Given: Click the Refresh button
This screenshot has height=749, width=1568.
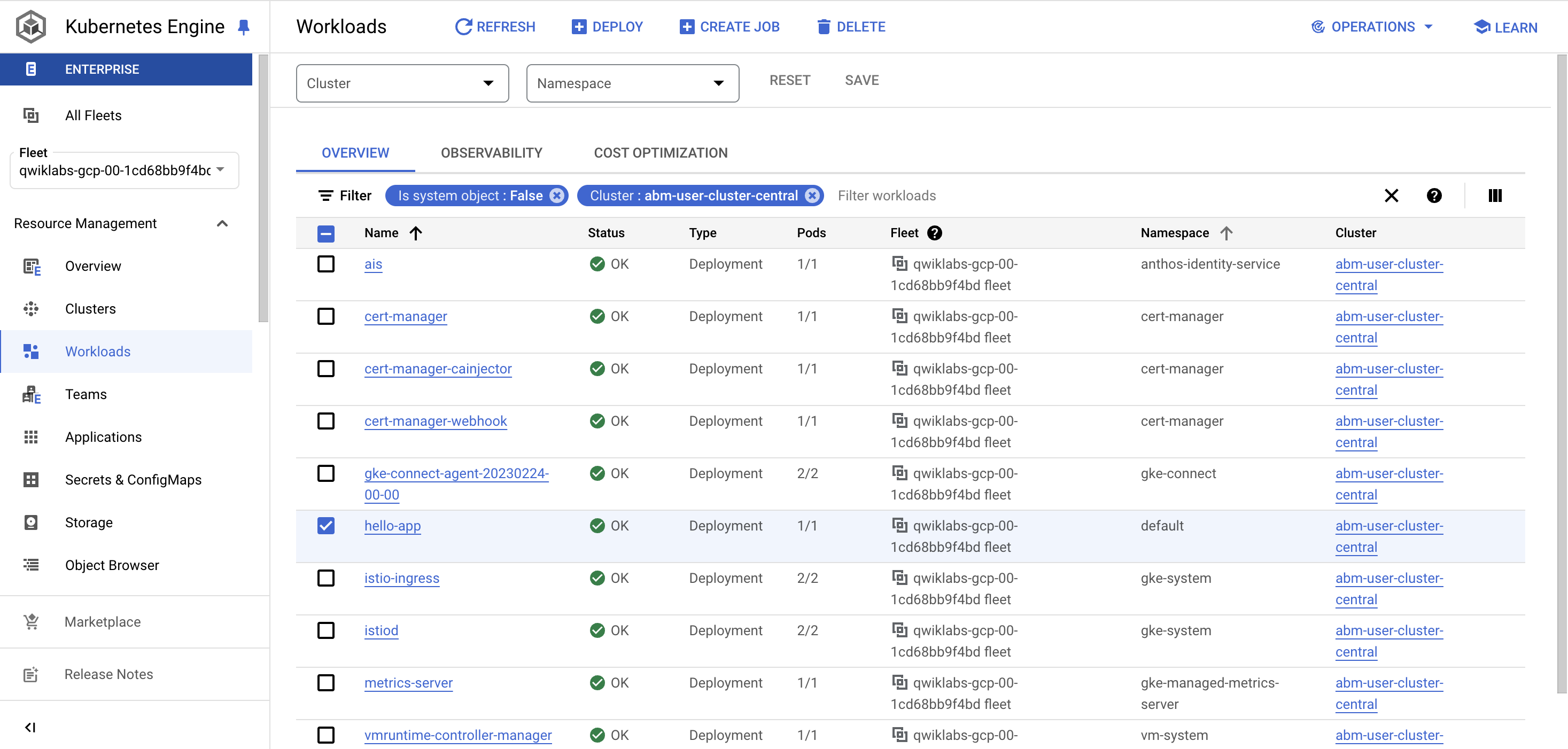Looking at the screenshot, I should coord(495,27).
